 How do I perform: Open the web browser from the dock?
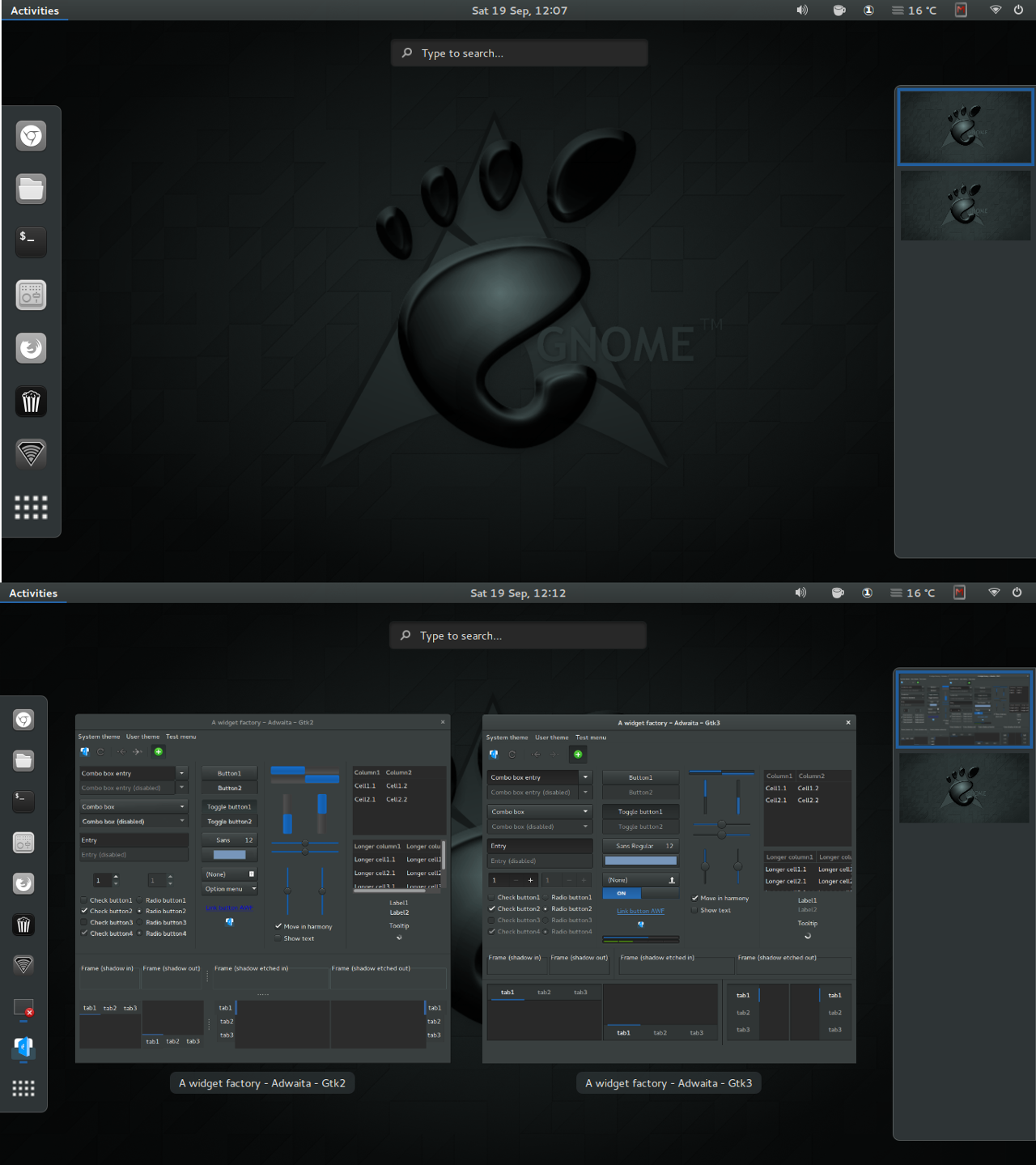pos(31,135)
